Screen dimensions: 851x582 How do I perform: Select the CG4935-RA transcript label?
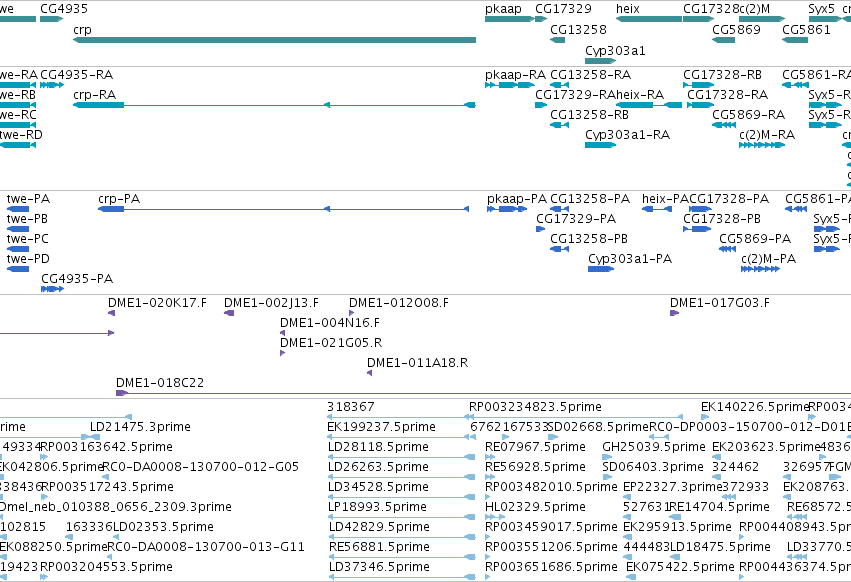point(77,75)
